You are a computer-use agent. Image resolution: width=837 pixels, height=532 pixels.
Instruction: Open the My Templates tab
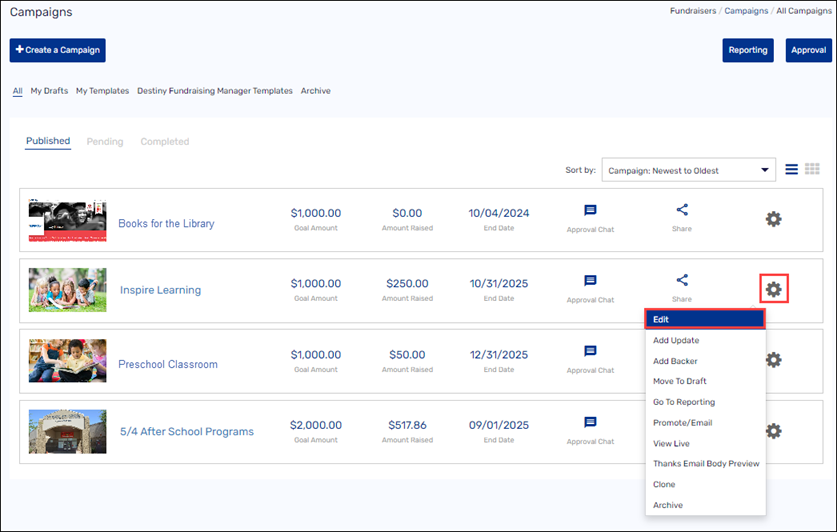[102, 91]
